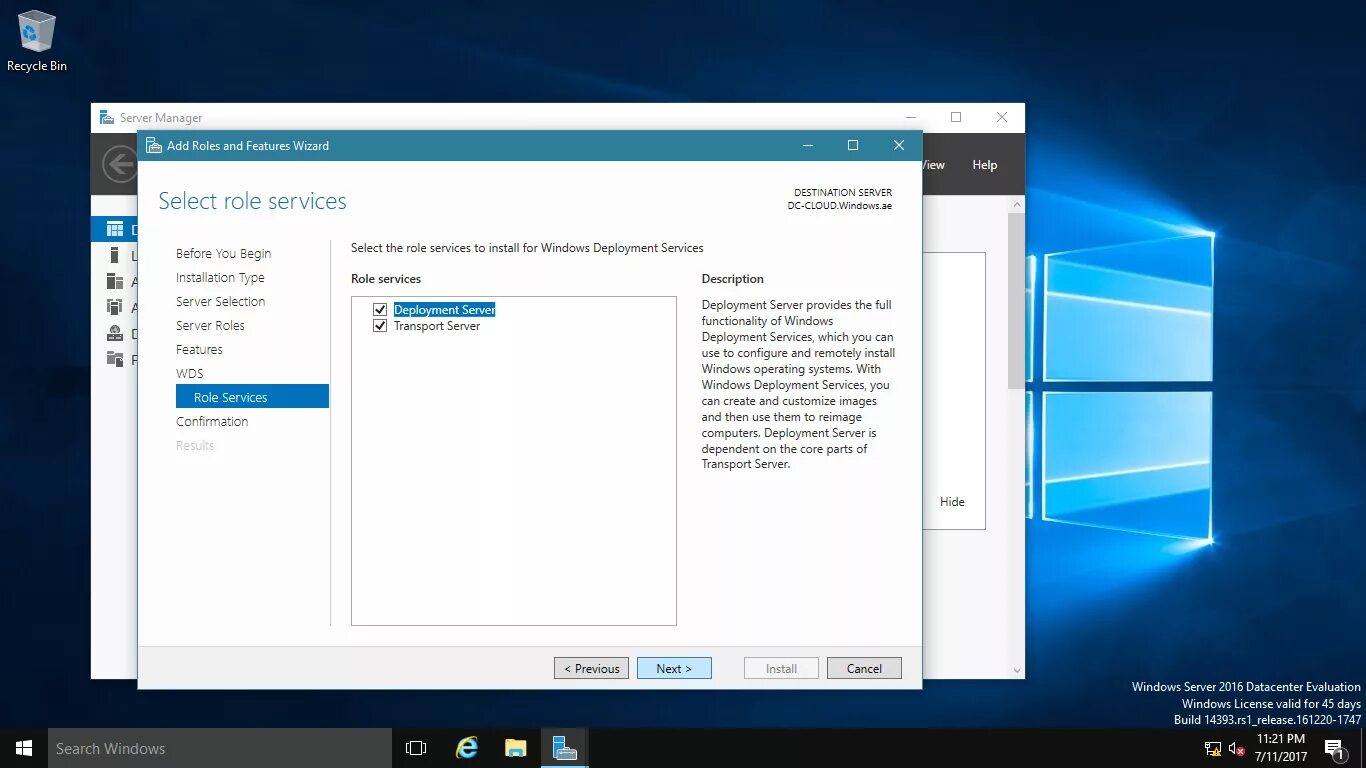Viewport: 1366px width, 768px height.
Task: Click the Next button
Action: pyautogui.click(x=674, y=668)
